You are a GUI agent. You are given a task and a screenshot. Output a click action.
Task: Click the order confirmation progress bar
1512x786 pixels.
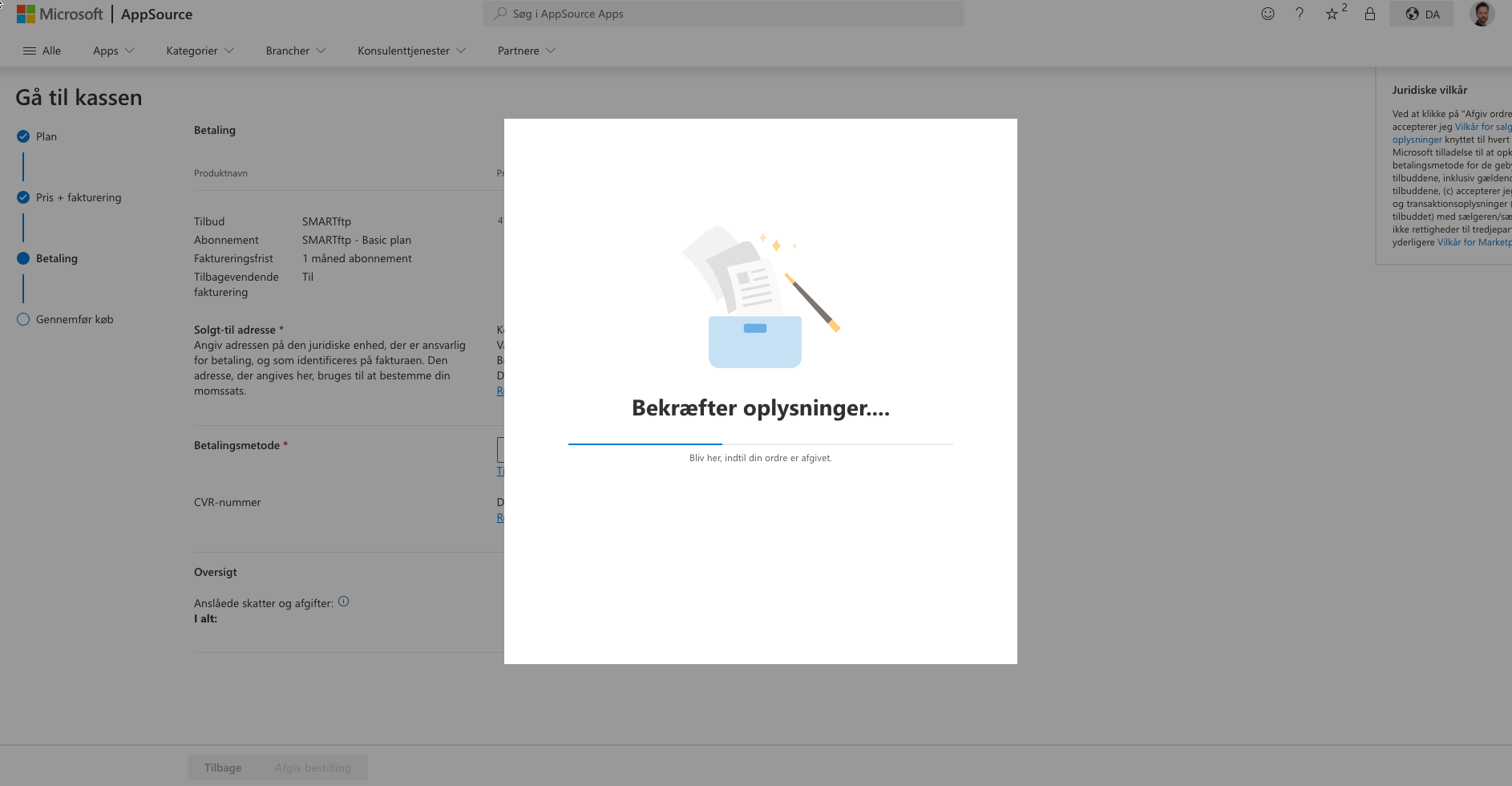pyautogui.click(x=760, y=444)
